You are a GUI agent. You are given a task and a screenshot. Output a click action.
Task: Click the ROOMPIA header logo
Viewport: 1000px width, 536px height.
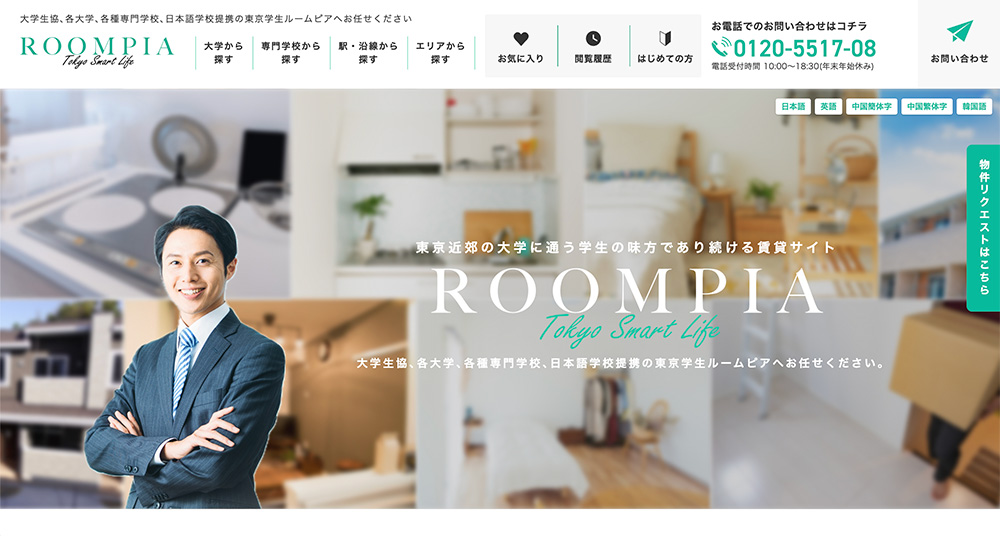point(97,52)
